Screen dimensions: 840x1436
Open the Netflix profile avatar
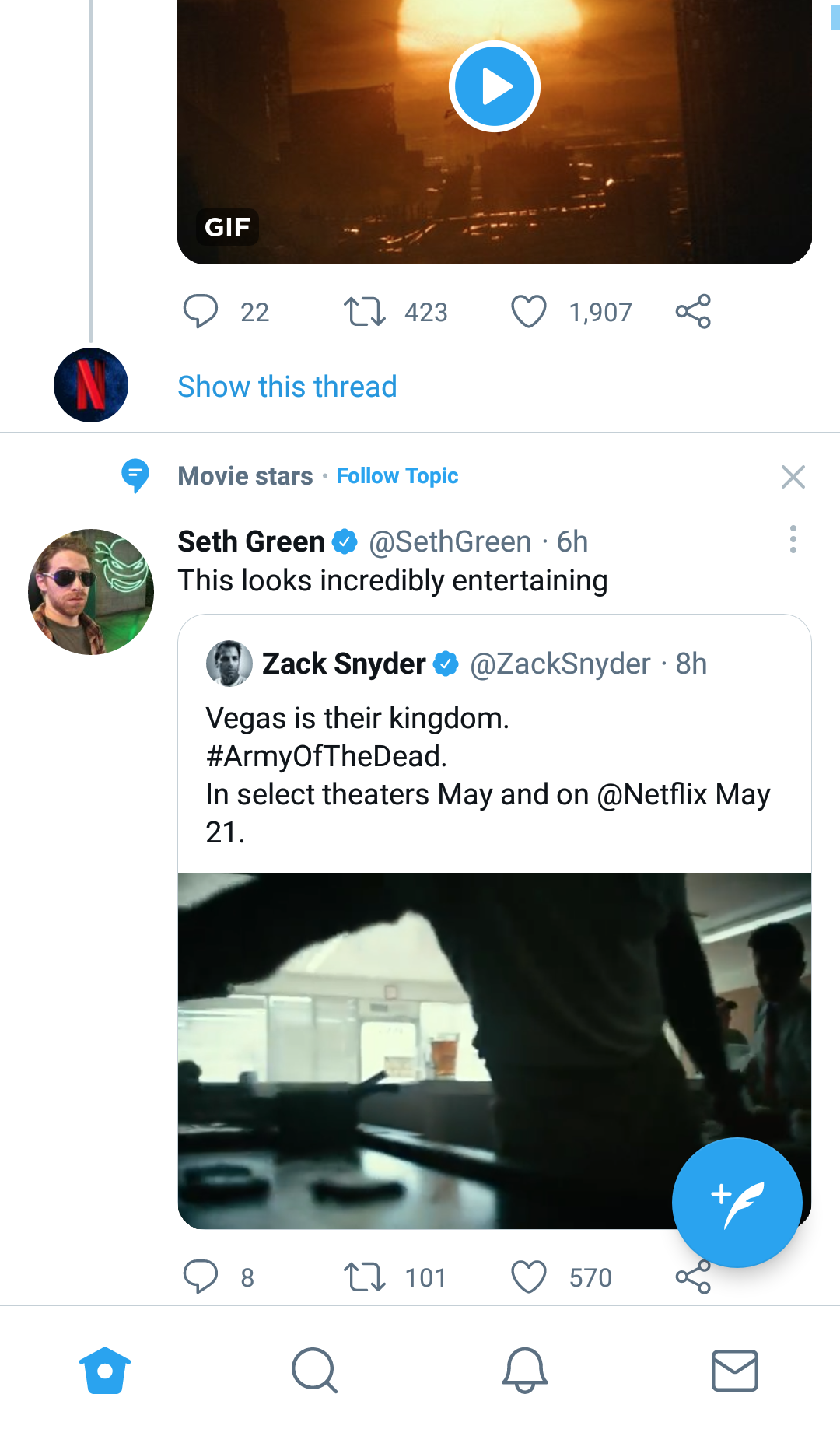pyautogui.click(x=91, y=385)
